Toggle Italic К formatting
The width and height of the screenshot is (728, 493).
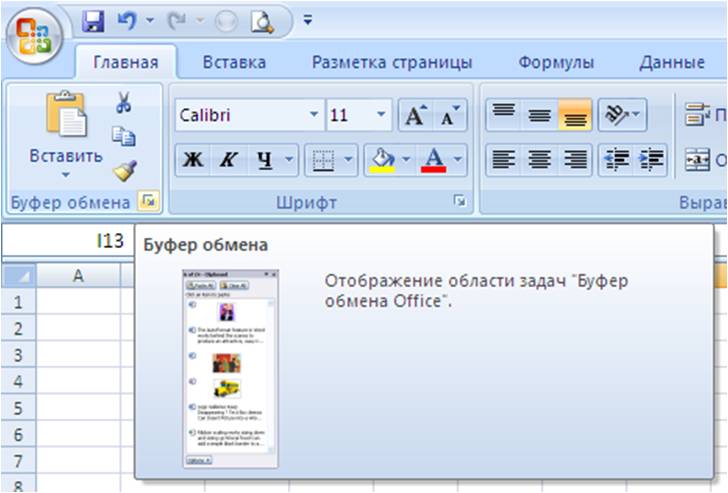click(x=229, y=160)
